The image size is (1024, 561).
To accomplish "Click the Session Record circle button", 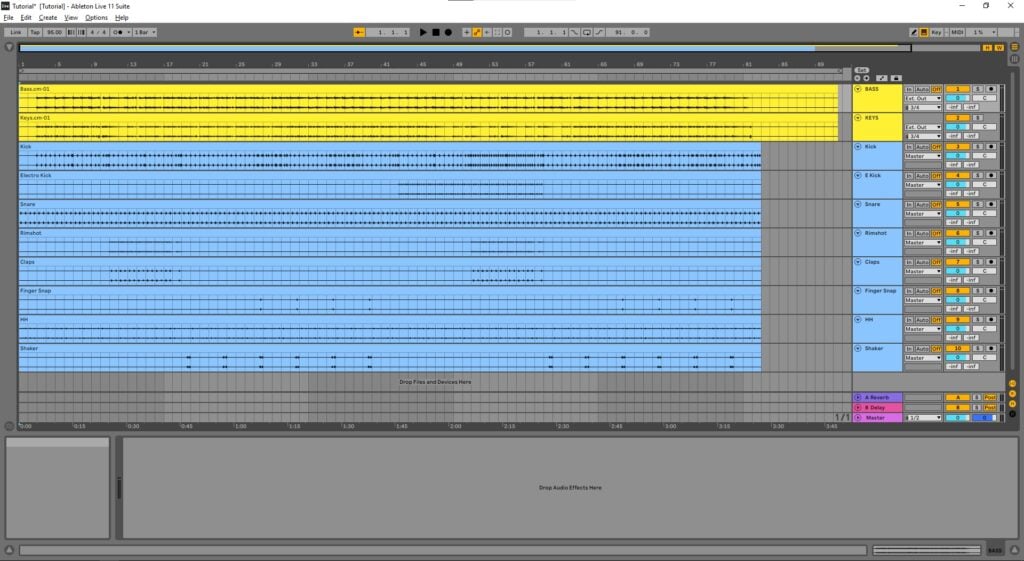I will (507, 32).
